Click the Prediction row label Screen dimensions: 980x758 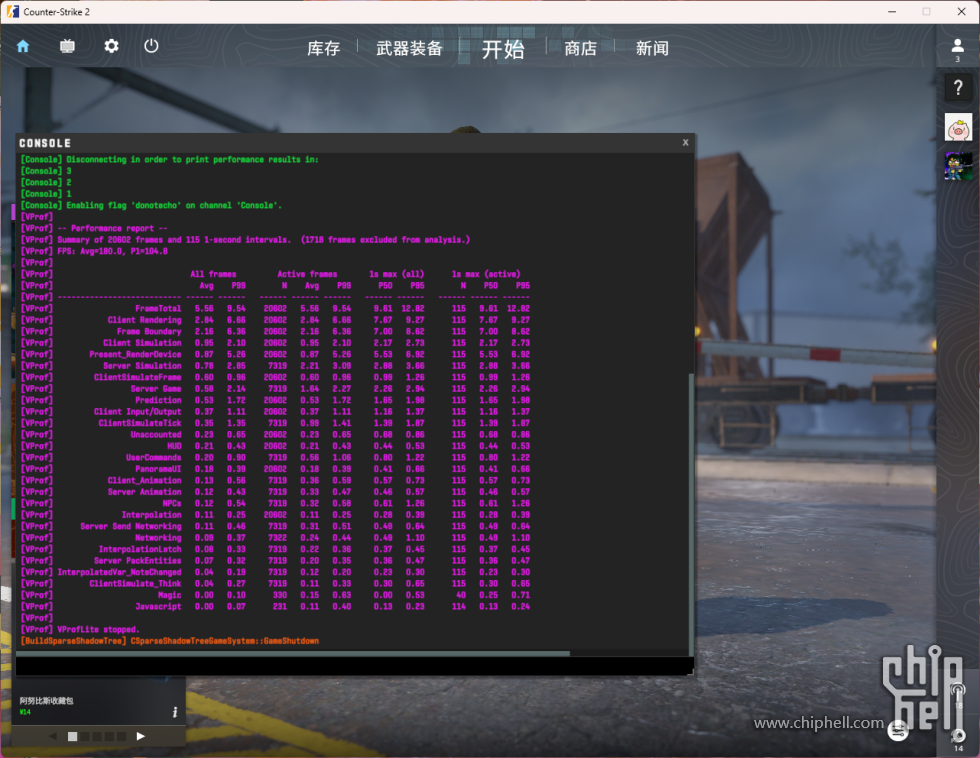[x=158, y=400]
